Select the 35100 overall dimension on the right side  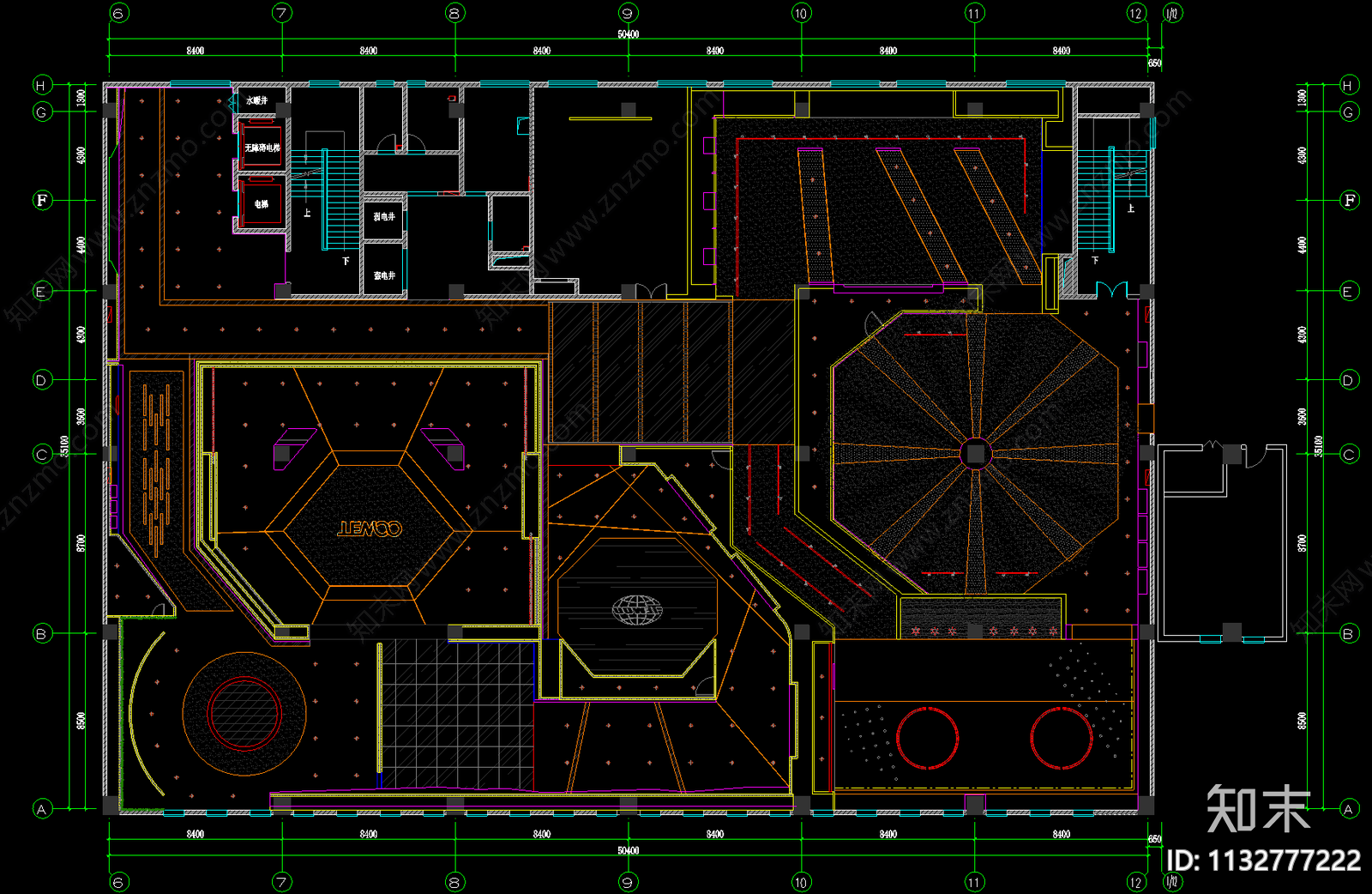tap(1319, 446)
